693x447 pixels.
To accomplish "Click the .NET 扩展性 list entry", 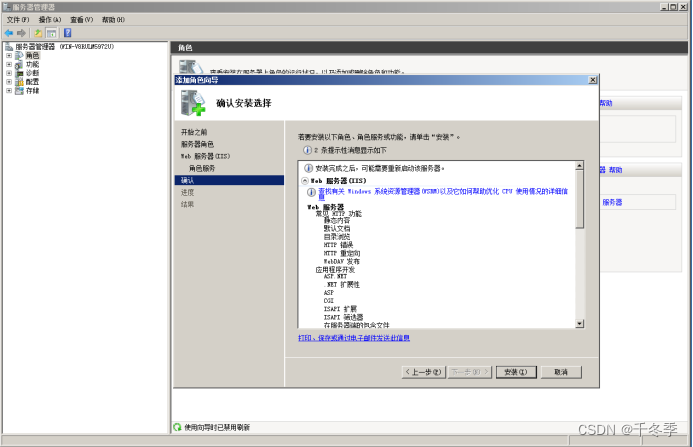I will click(x=342, y=285).
